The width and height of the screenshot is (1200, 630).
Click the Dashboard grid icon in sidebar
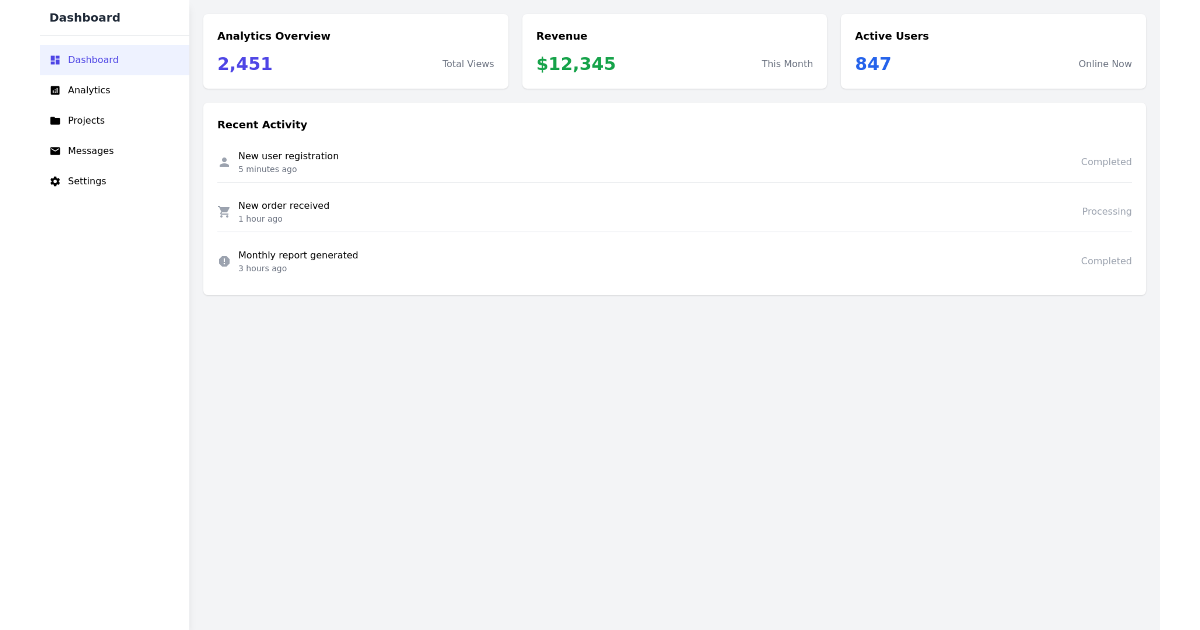point(54,60)
